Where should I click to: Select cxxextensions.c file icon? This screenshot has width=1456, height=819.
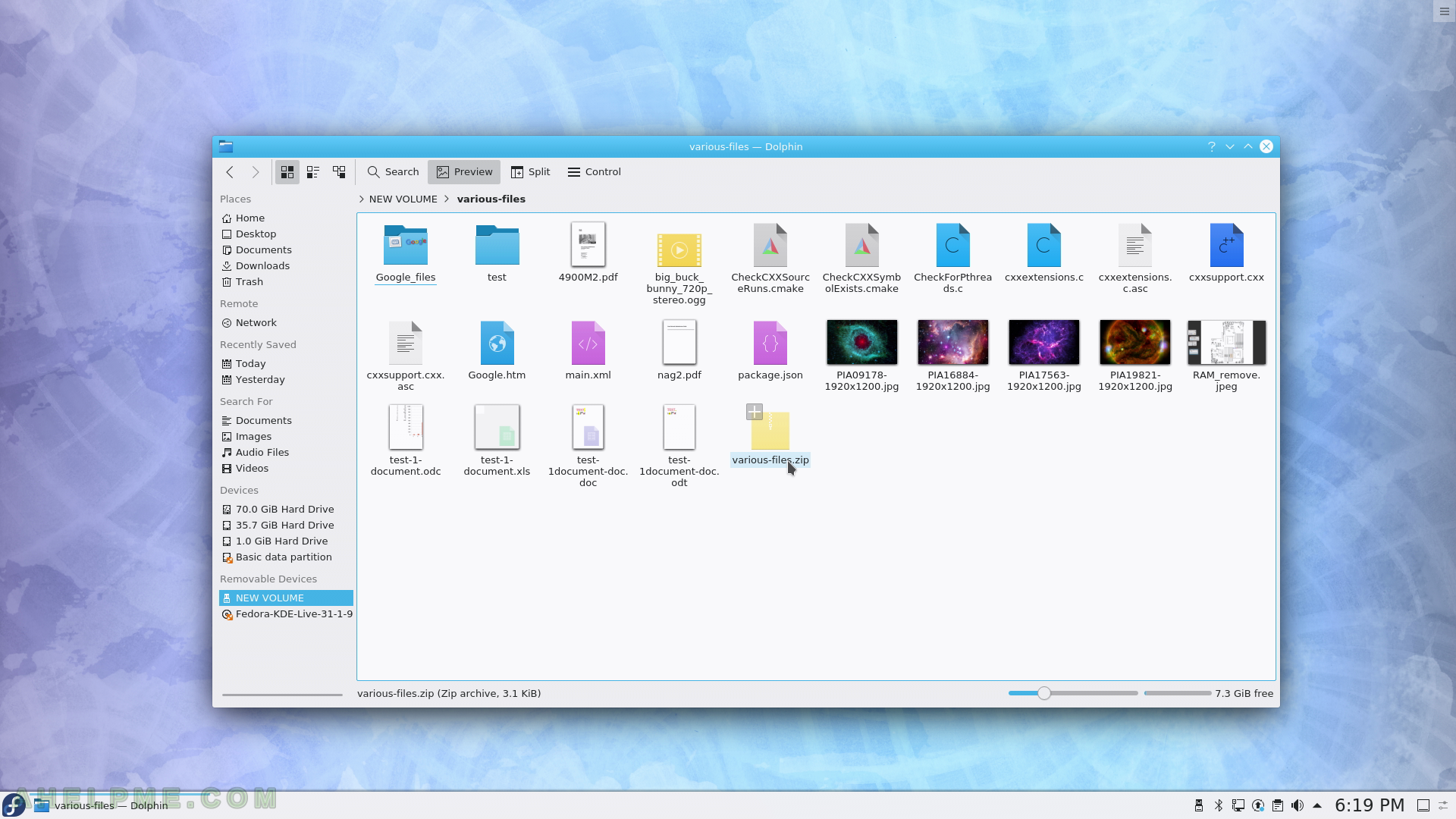(1043, 245)
